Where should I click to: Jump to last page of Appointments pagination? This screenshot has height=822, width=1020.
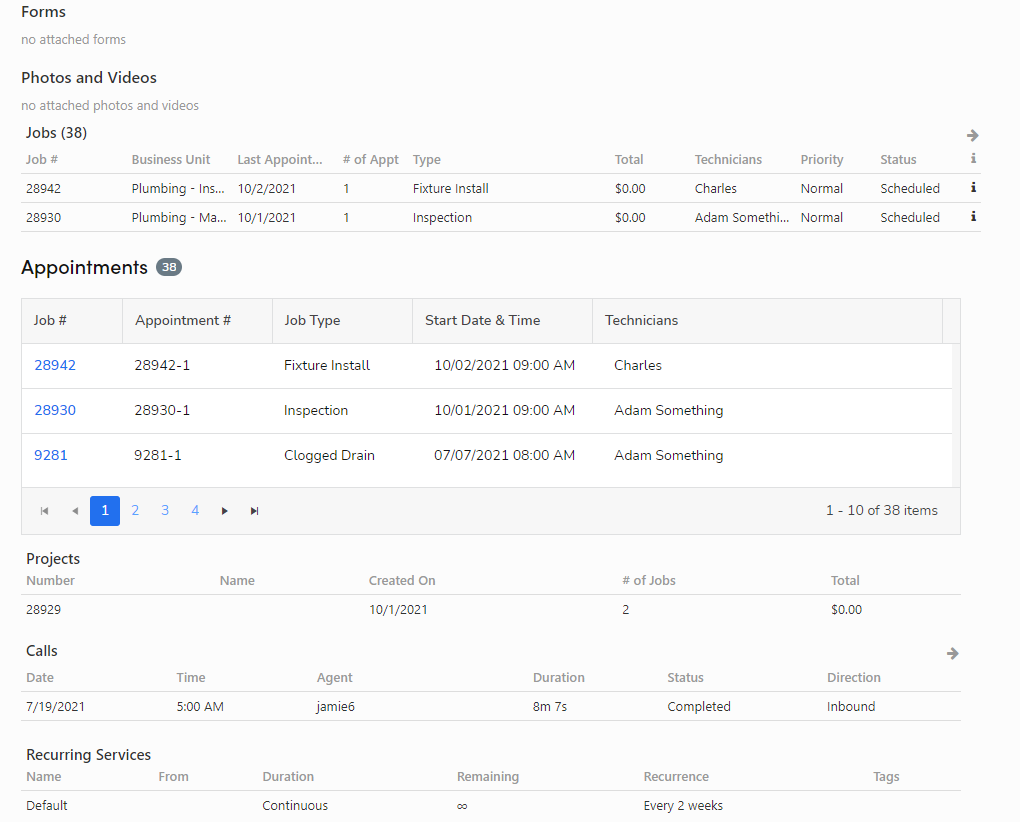click(x=254, y=510)
